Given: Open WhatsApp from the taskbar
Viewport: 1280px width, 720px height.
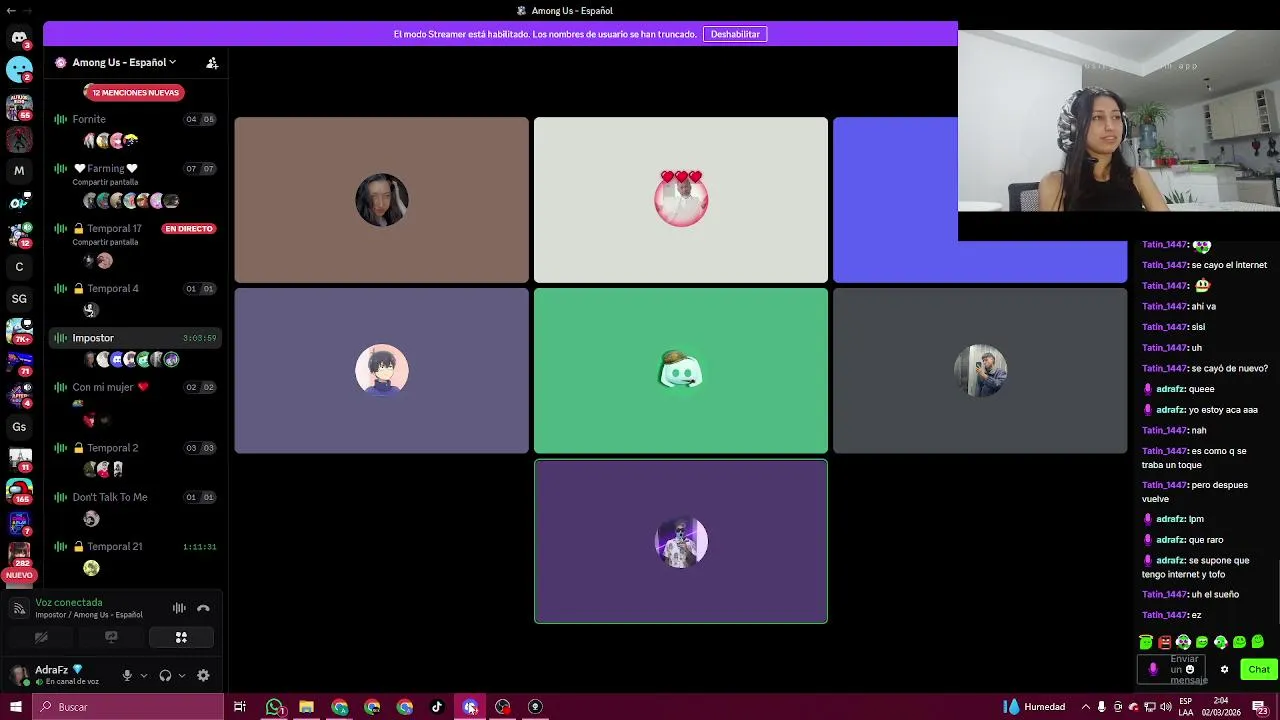Looking at the screenshot, I should pyautogui.click(x=274, y=707).
